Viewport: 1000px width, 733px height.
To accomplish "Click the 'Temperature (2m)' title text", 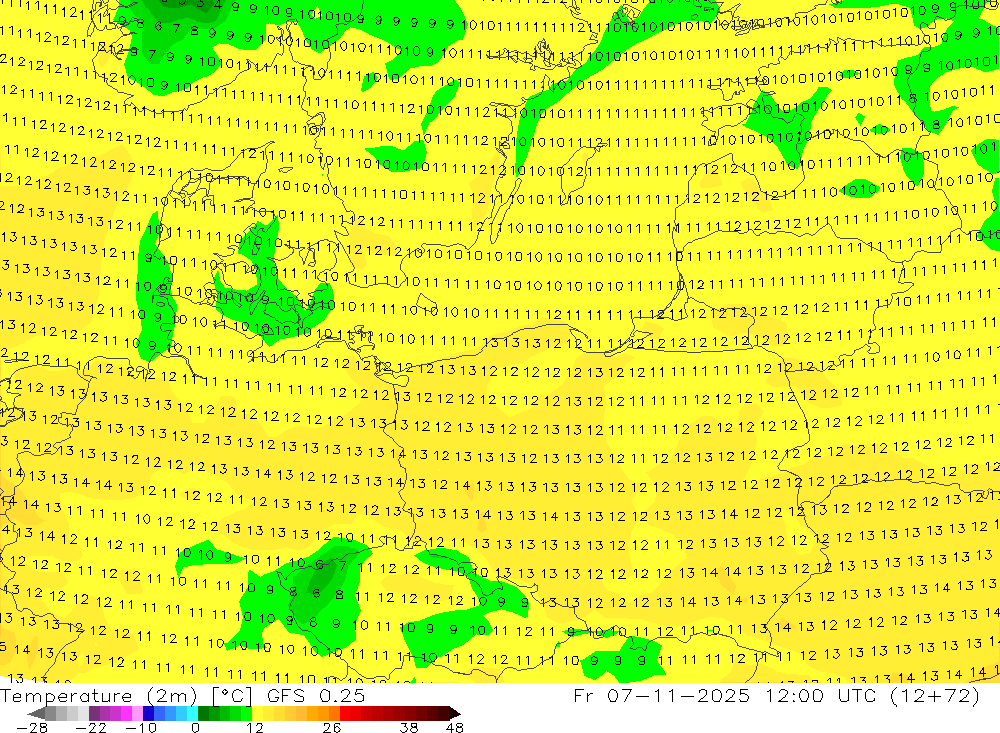I will pyautogui.click(x=99, y=696).
